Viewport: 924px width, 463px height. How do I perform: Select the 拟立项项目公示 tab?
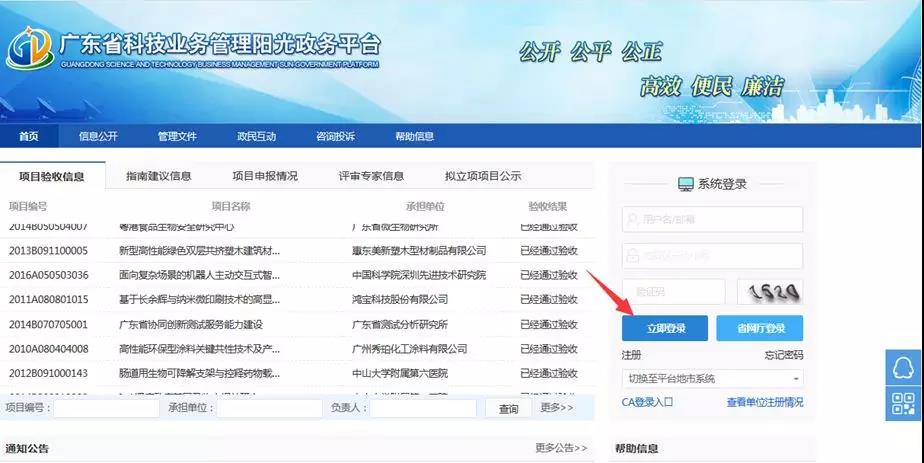point(483,176)
